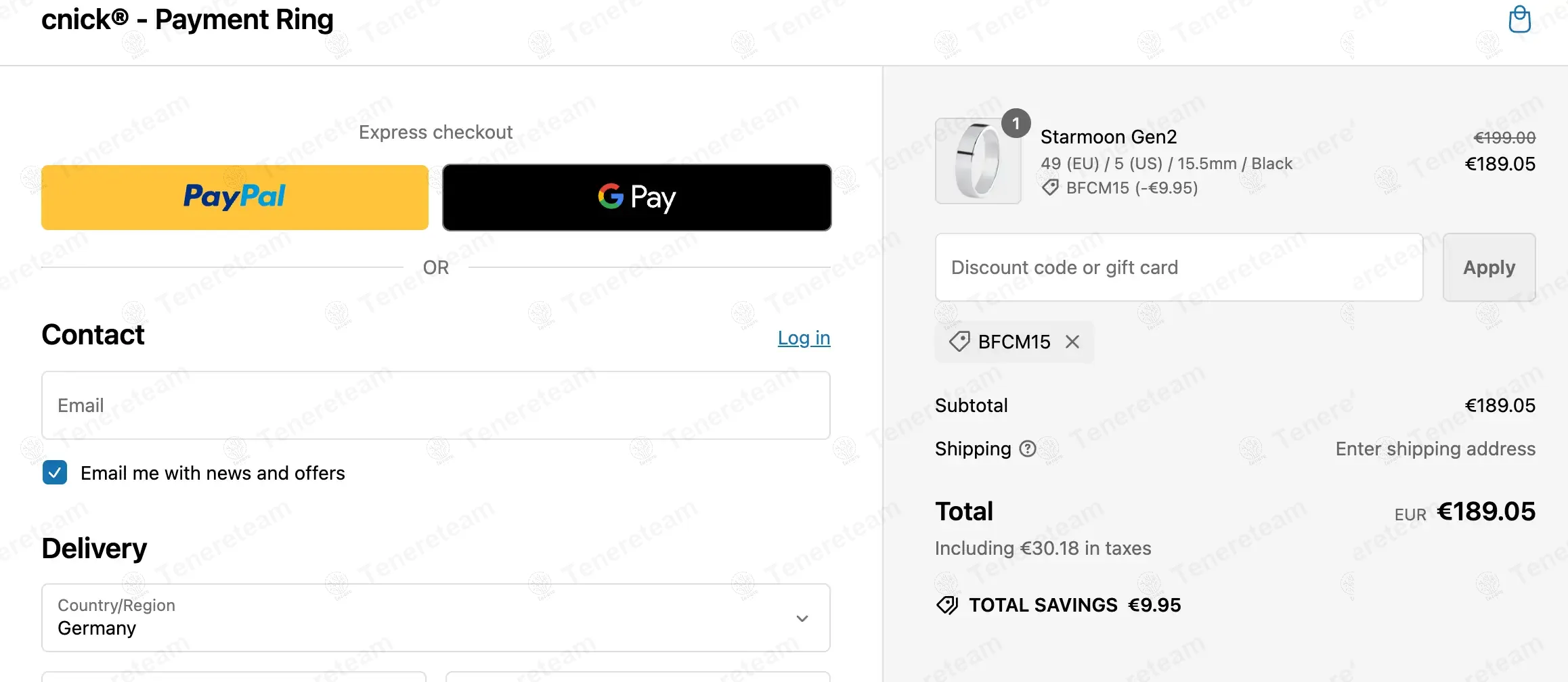Focus the Discount code or gift card field
Viewport: 1568px width, 682px height.
point(1179,267)
